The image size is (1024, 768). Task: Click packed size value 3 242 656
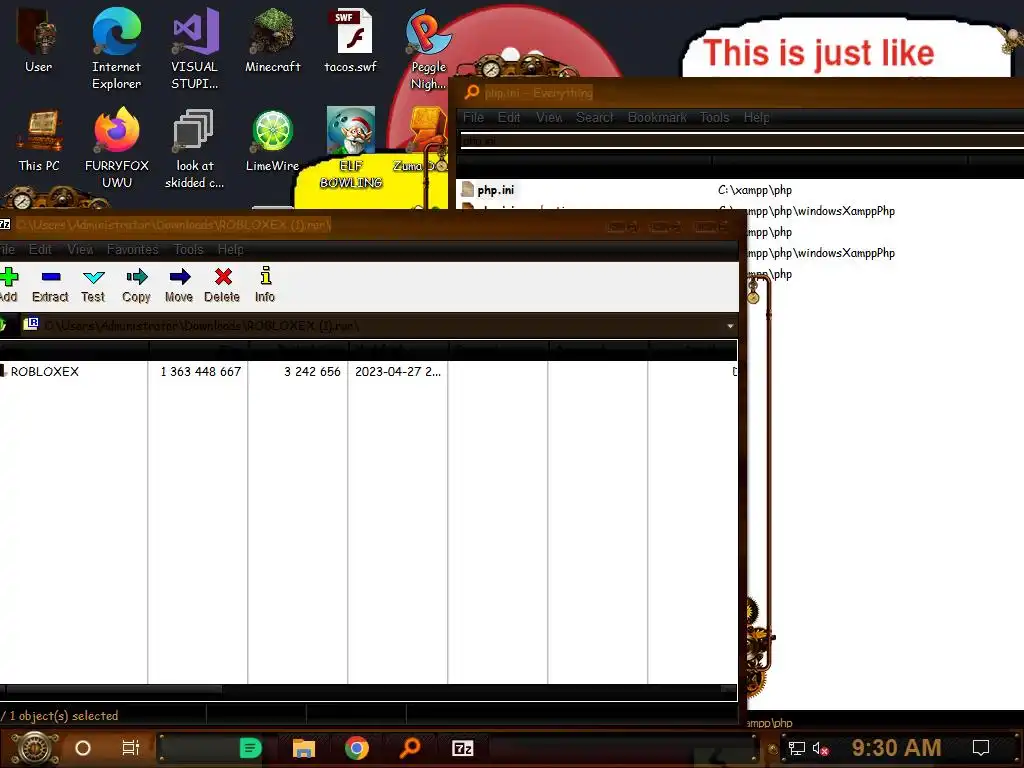(312, 372)
